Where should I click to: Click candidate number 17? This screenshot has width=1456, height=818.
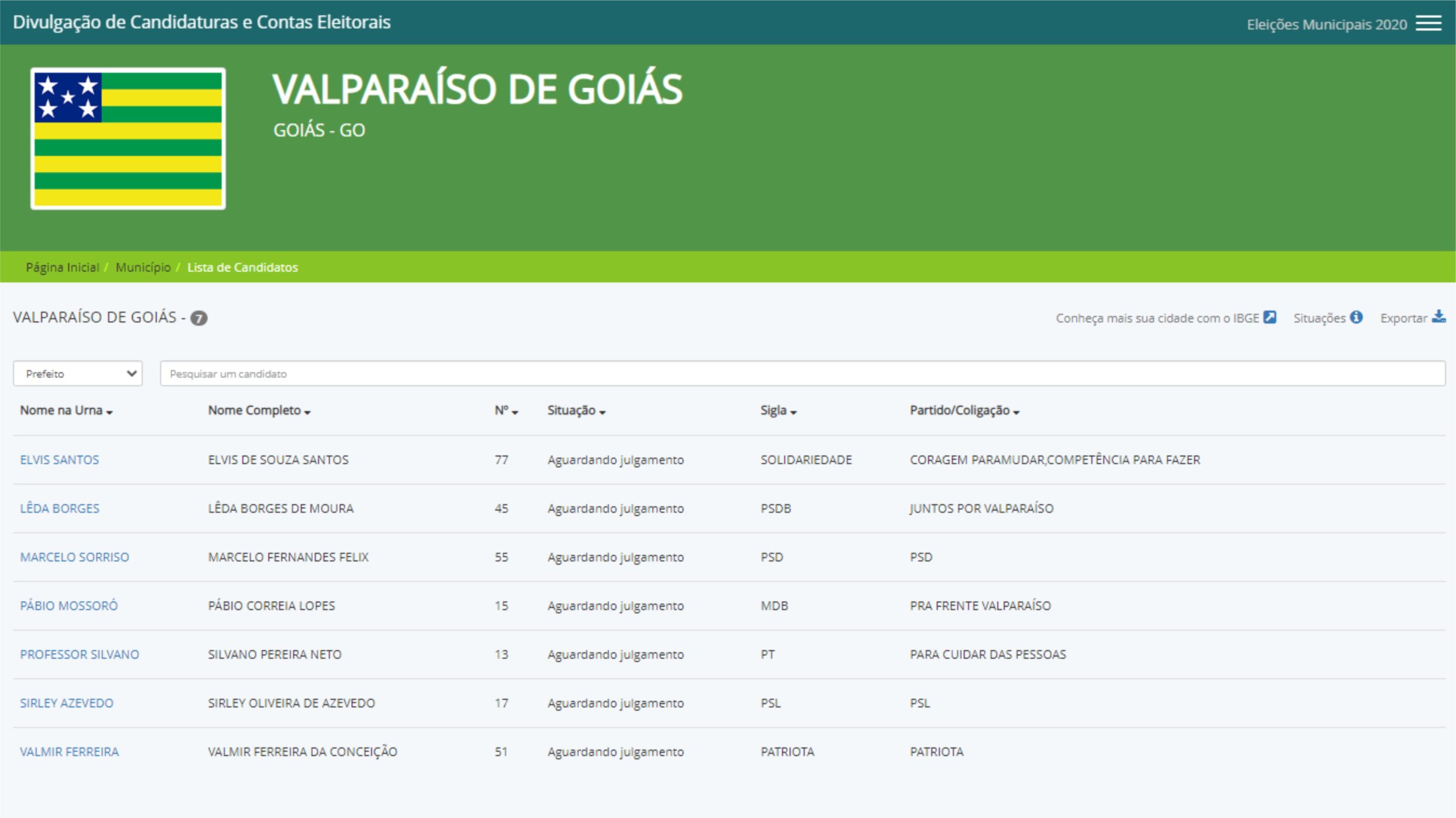pyautogui.click(x=501, y=703)
